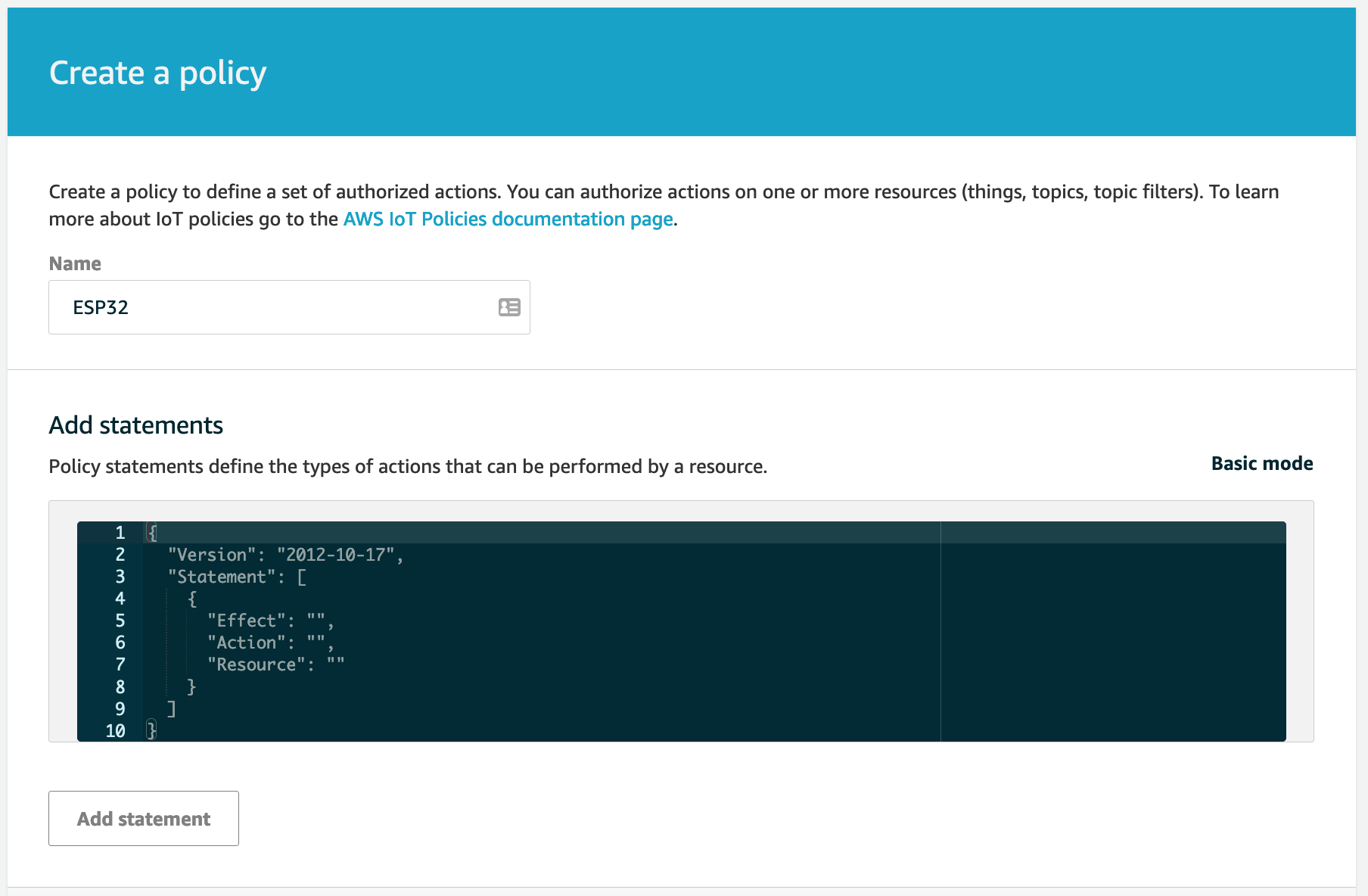This screenshot has height=896, width=1368.
Task: Click the Name label above the field
Action: (x=75, y=264)
